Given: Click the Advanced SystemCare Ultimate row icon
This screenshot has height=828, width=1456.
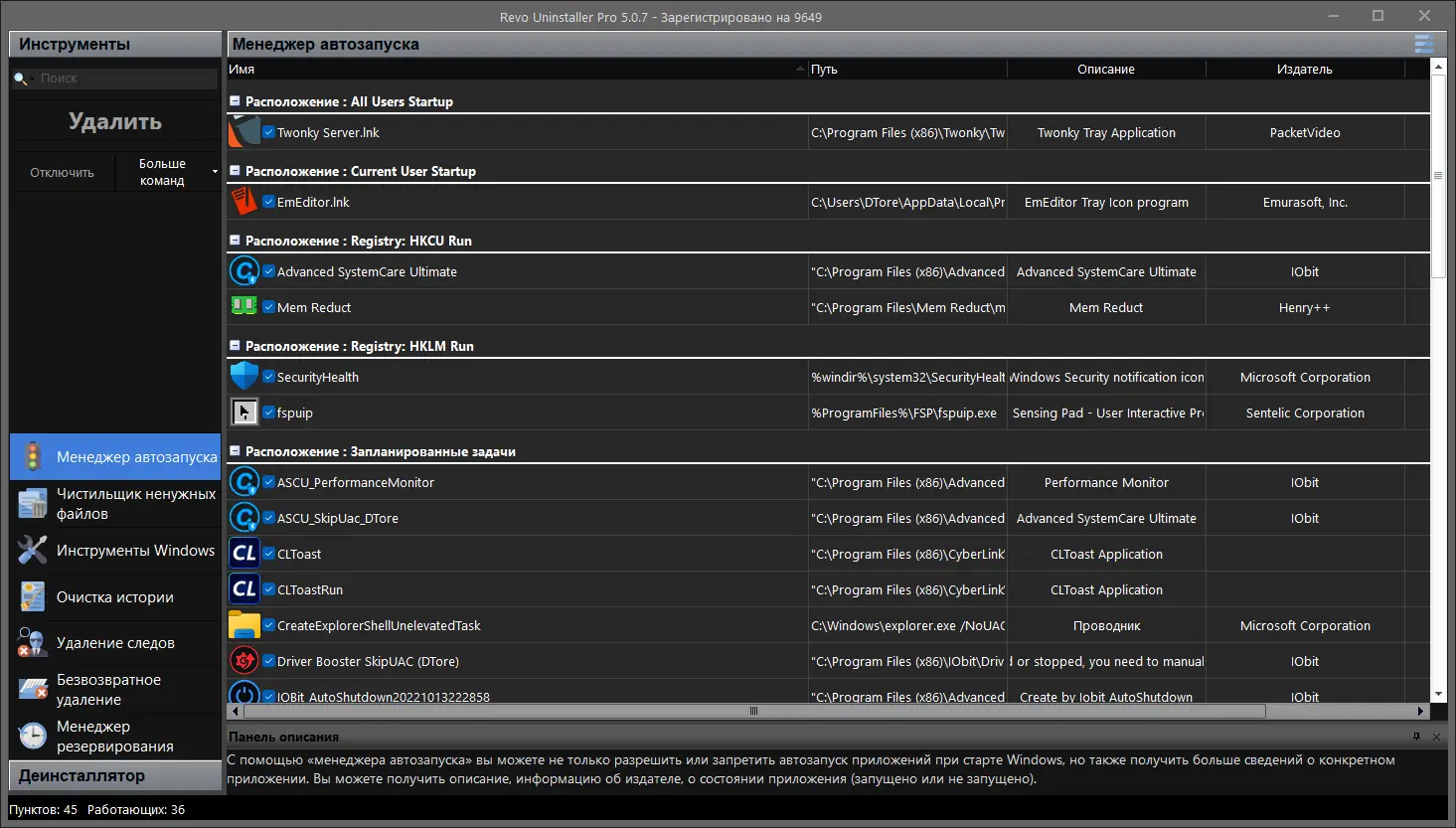Looking at the screenshot, I should coord(244,271).
